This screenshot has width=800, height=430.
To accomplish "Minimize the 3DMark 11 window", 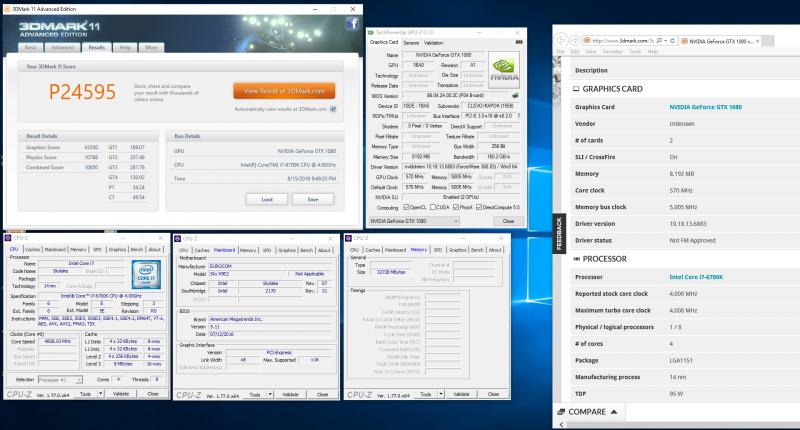I will 315,9.
